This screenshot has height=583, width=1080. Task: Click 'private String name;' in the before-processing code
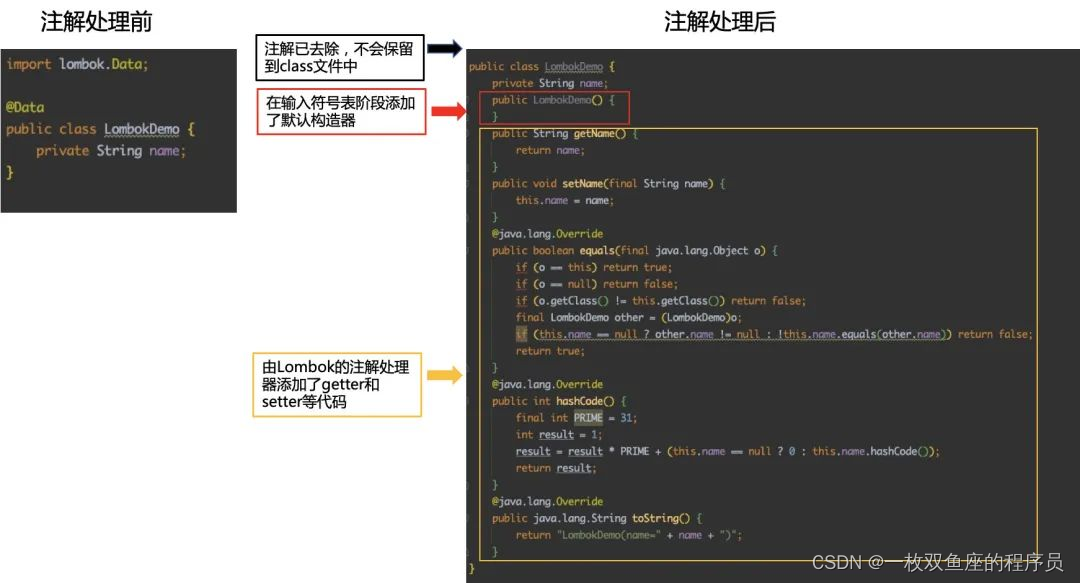pos(111,150)
